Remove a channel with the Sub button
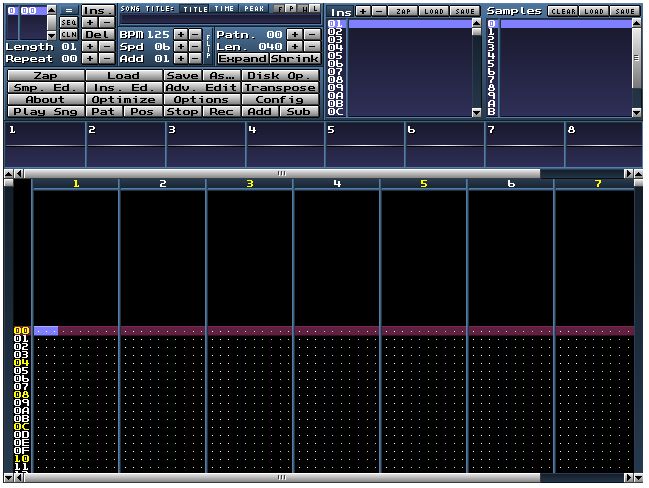This screenshot has width=649, height=488. (x=299, y=111)
